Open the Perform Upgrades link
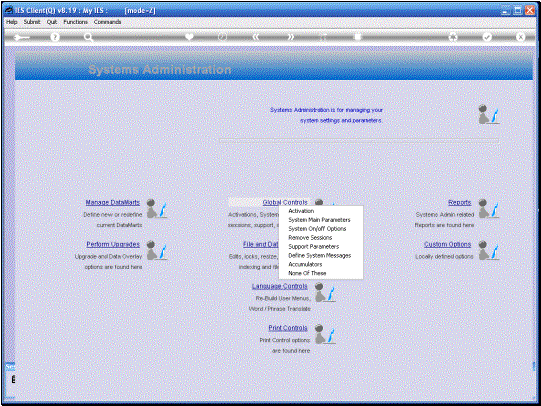541x406 pixels. (x=113, y=244)
